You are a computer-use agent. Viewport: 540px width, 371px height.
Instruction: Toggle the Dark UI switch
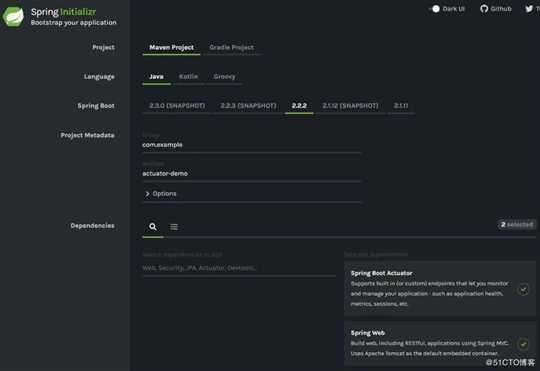[x=436, y=9]
